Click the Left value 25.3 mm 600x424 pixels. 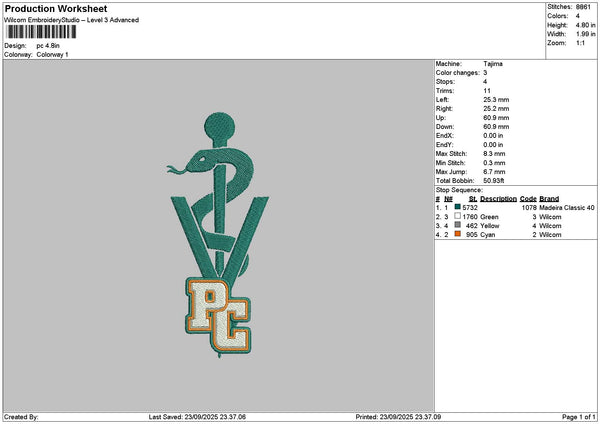[496, 100]
